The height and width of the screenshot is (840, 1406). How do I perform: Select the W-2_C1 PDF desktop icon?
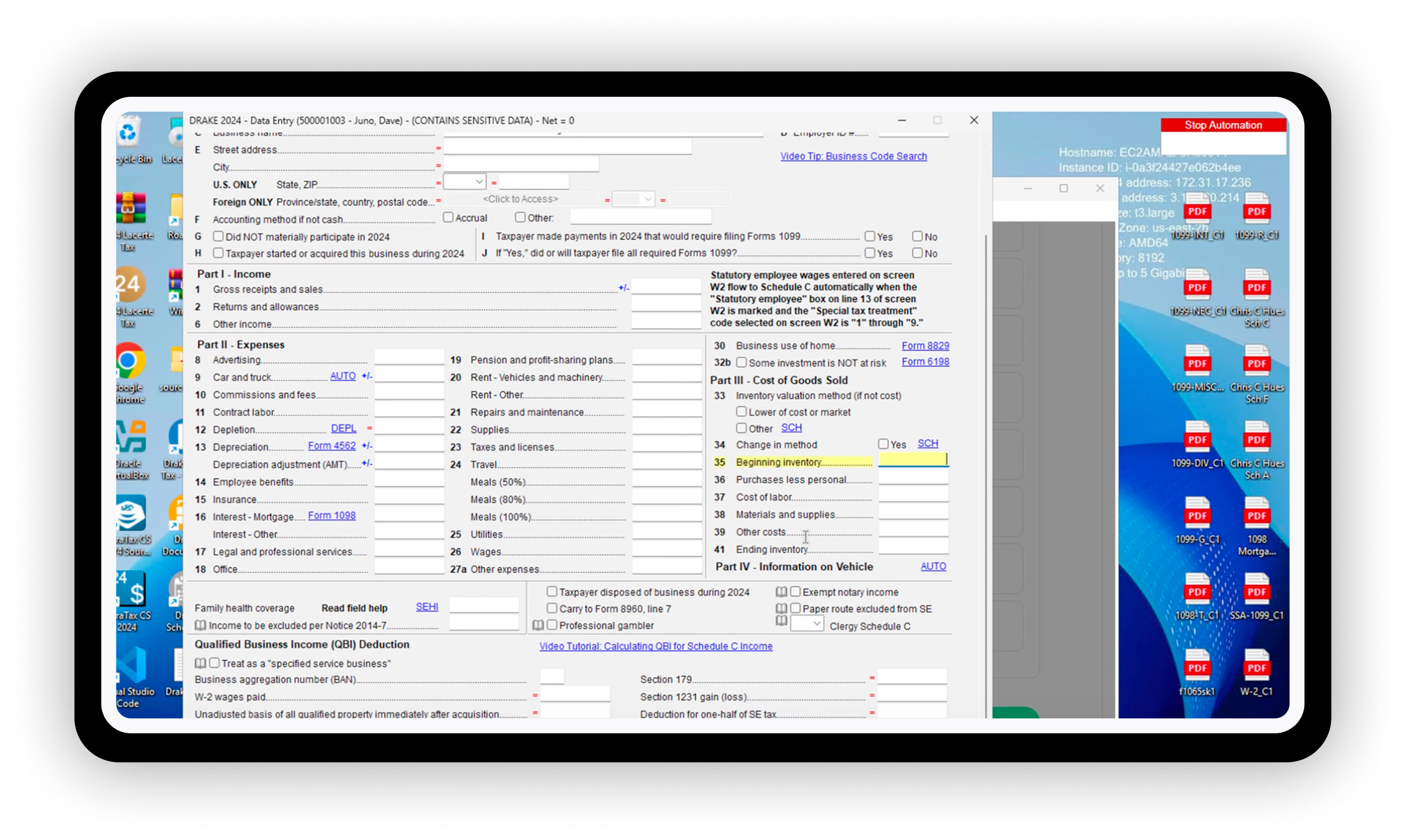click(1256, 673)
